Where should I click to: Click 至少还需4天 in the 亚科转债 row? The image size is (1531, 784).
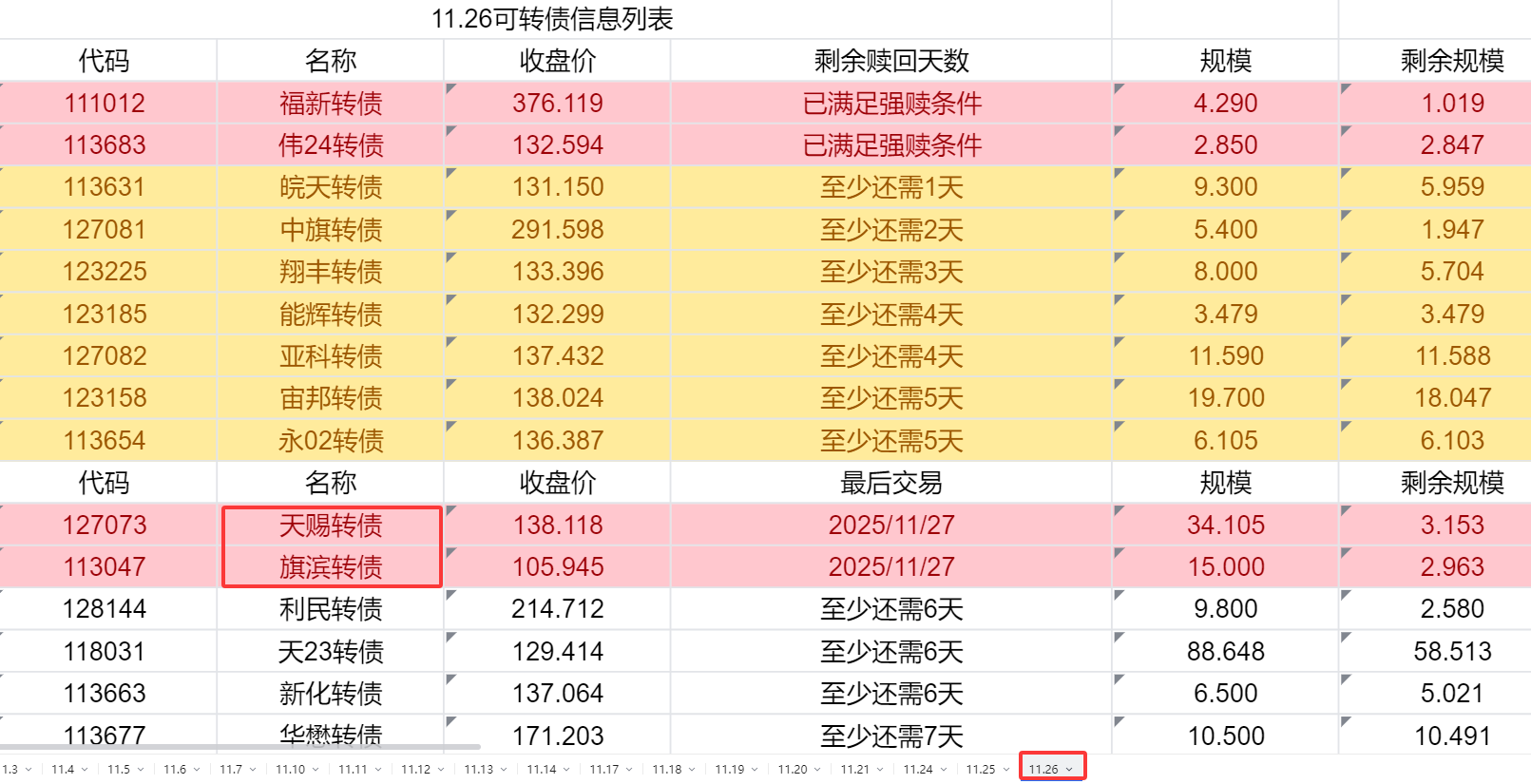click(891, 355)
